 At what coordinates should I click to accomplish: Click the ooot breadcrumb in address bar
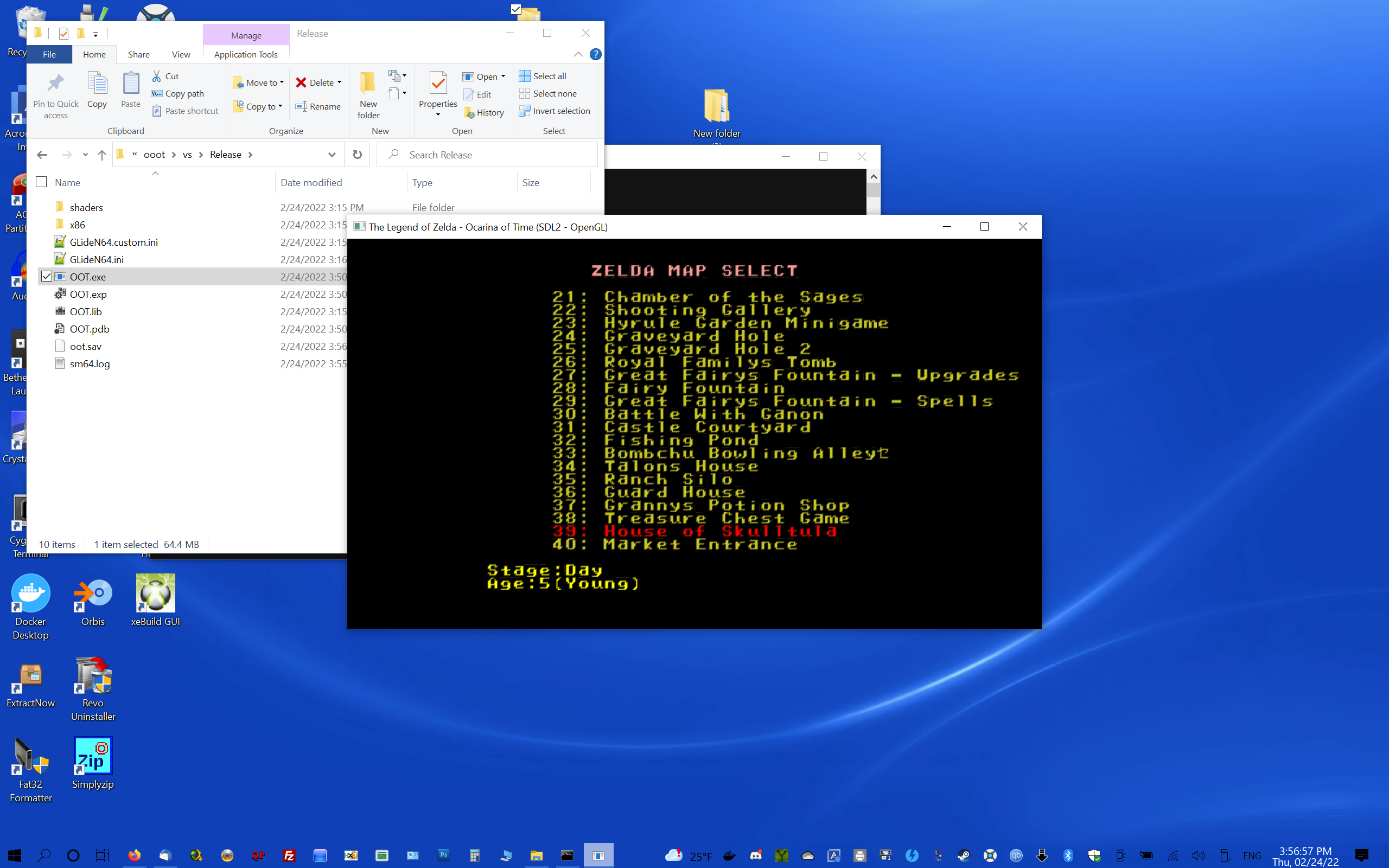pyautogui.click(x=155, y=155)
